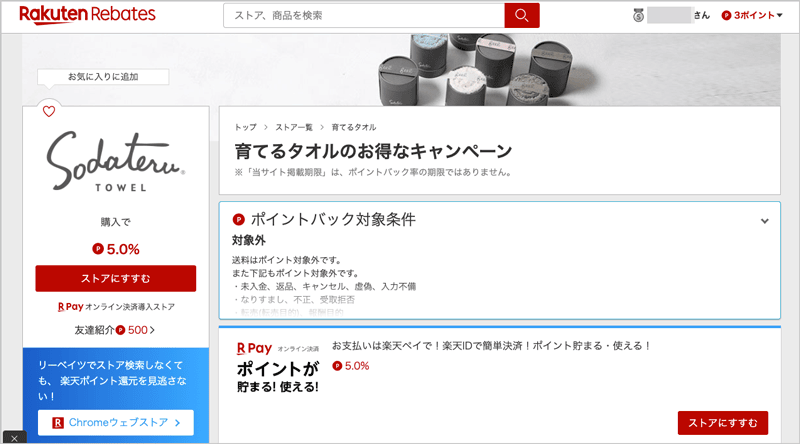Click the Rakuten Rebates logo

click(87, 15)
